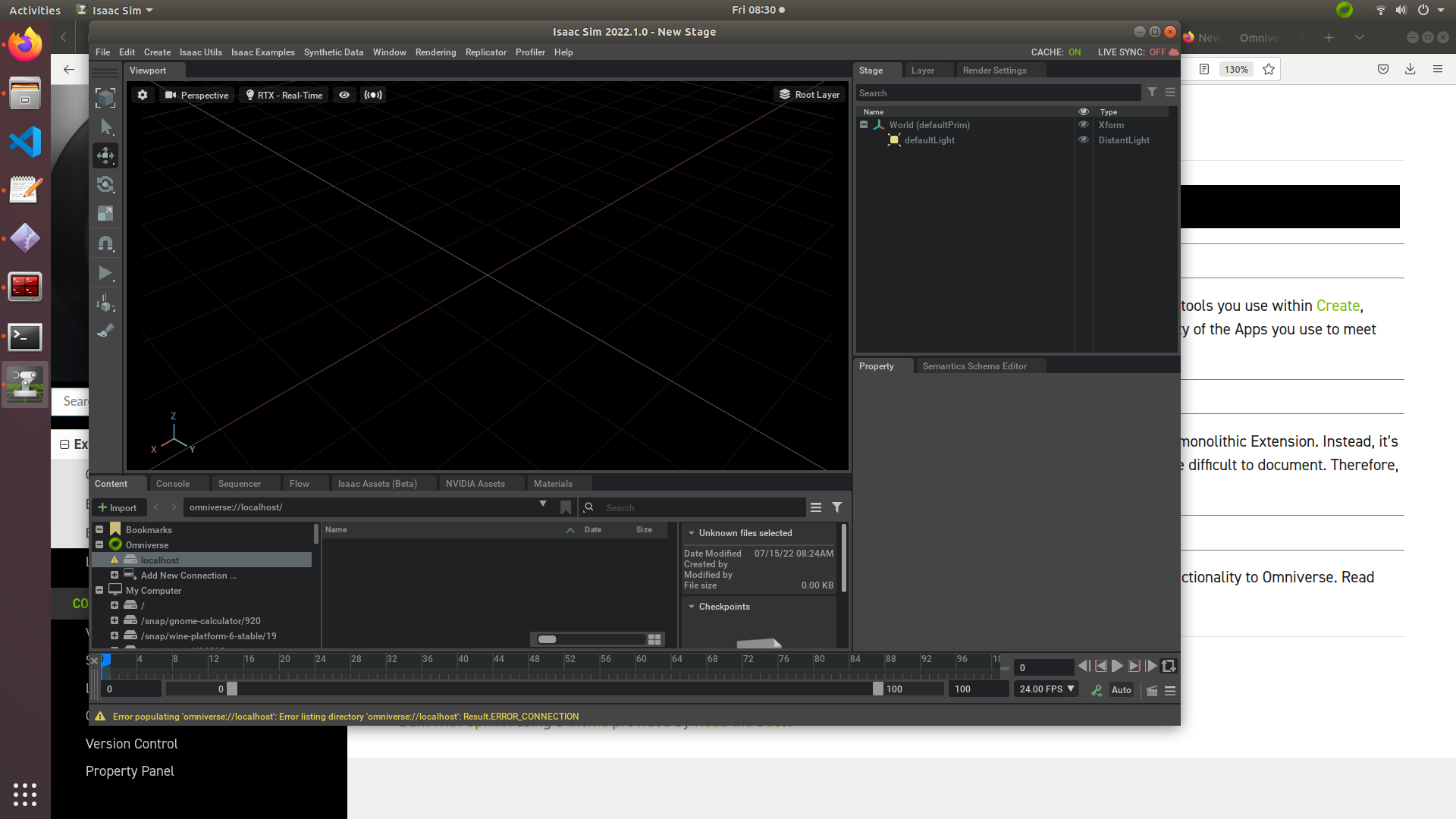Click the Stage Search input field
Viewport: 1456px width, 819px height.
[x=997, y=93]
